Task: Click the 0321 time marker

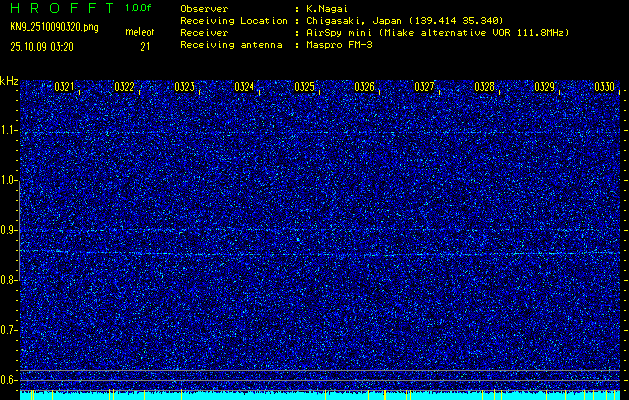Action: click(64, 87)
